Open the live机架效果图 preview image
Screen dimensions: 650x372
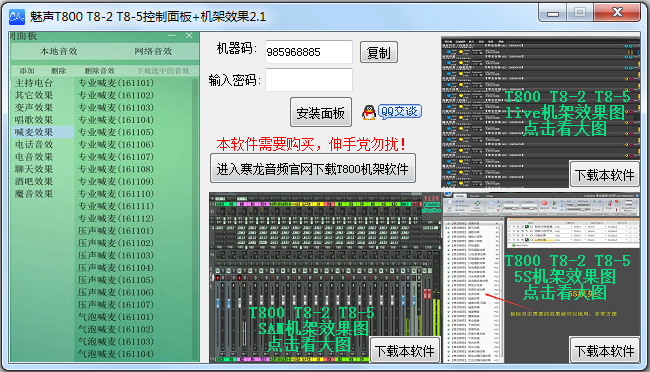tap(541, 112)
